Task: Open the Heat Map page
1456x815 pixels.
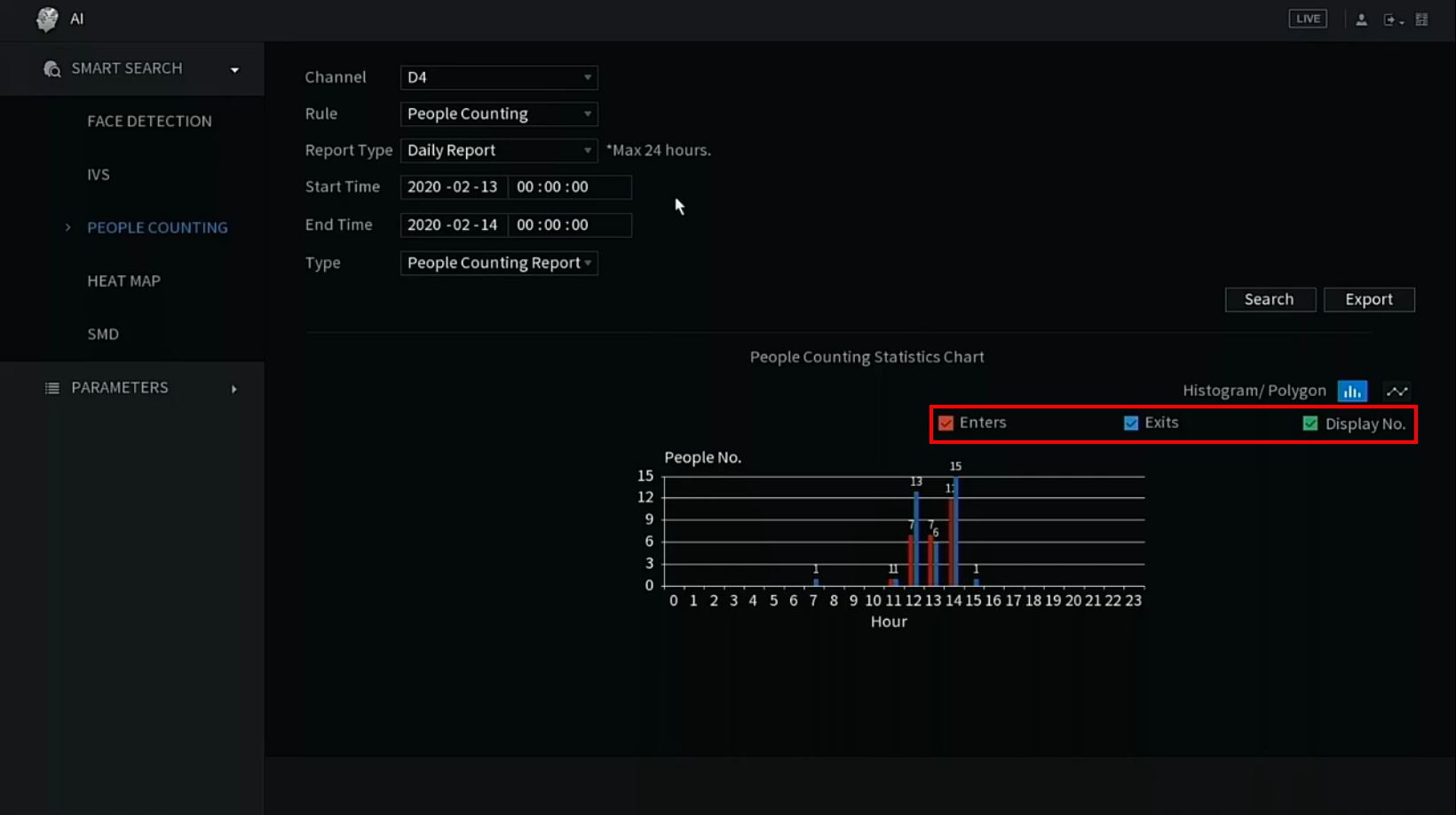Action: tap(123, 281)
